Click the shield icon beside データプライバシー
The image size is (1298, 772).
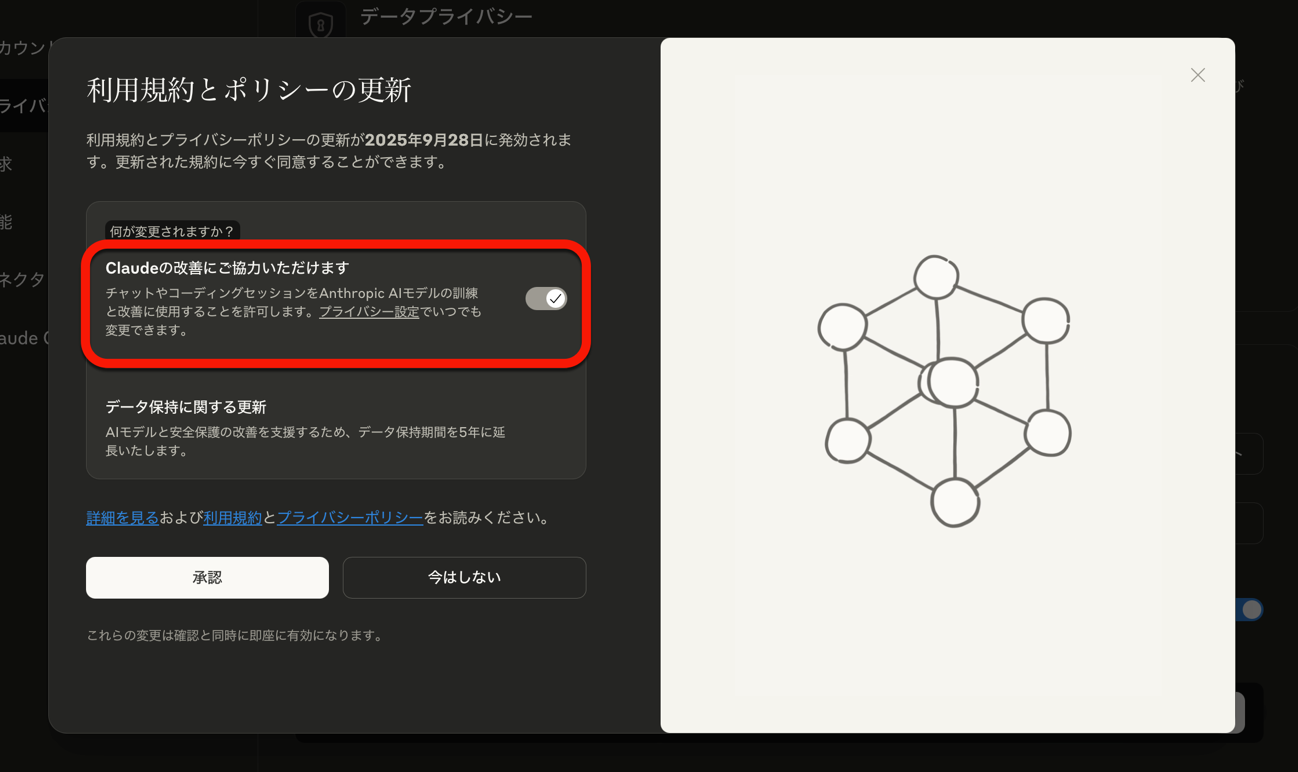[320, 24]
